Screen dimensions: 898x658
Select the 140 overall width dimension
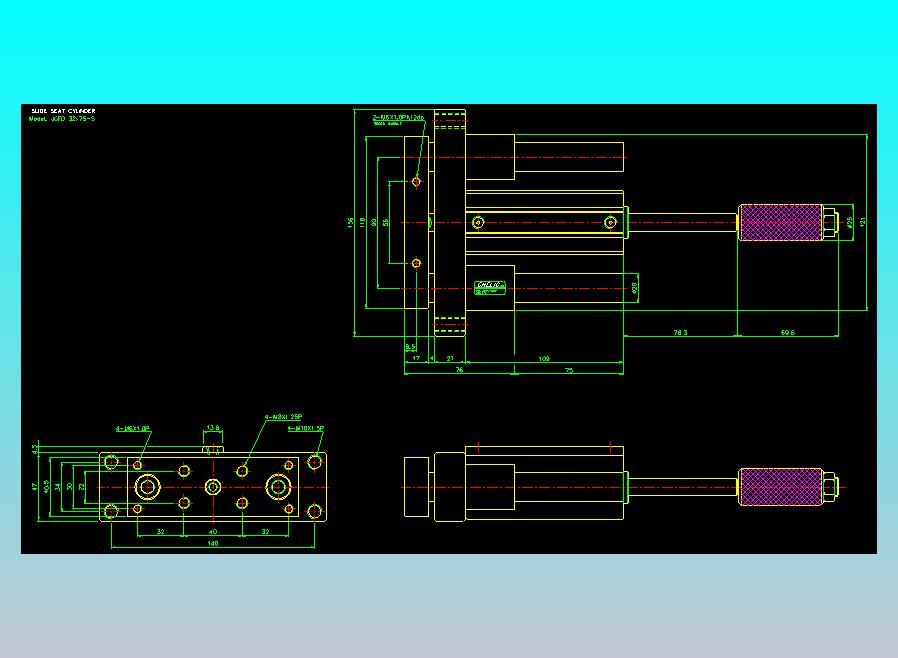click(x=212, y=543)
